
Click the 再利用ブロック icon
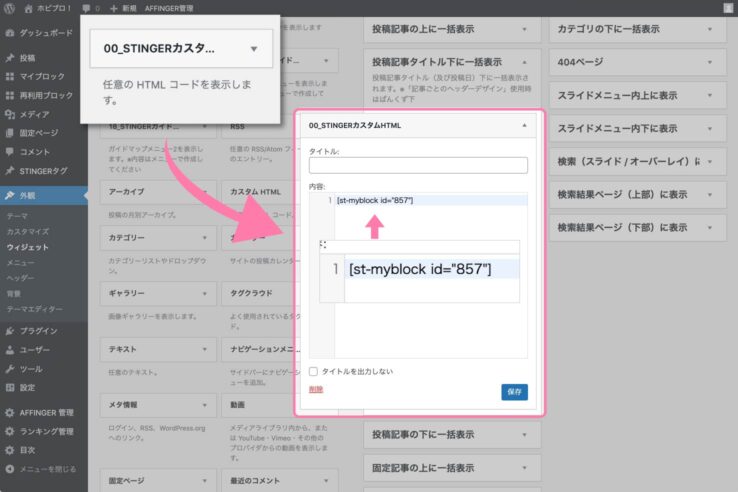[10, 96]
